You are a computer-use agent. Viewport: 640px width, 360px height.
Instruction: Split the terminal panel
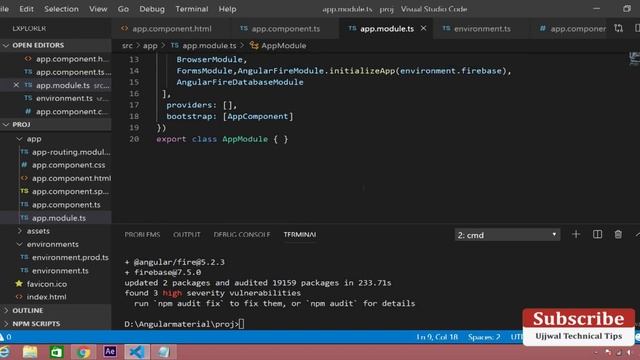point(597,234)
